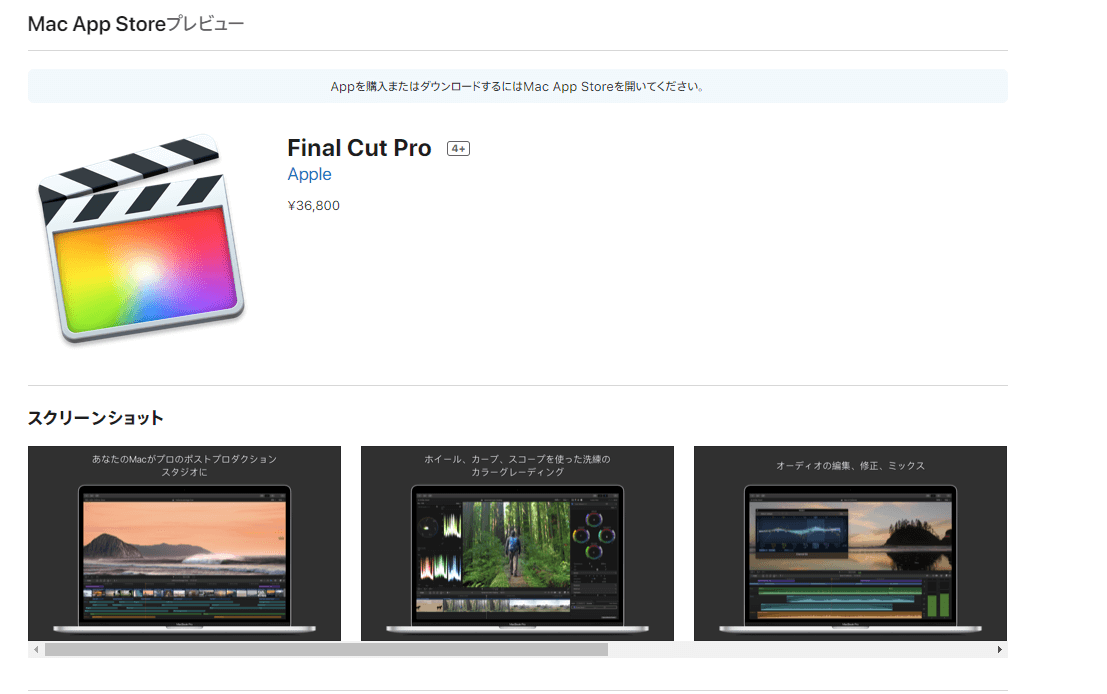Click the スクリーンショット section heading

point(95,418)
